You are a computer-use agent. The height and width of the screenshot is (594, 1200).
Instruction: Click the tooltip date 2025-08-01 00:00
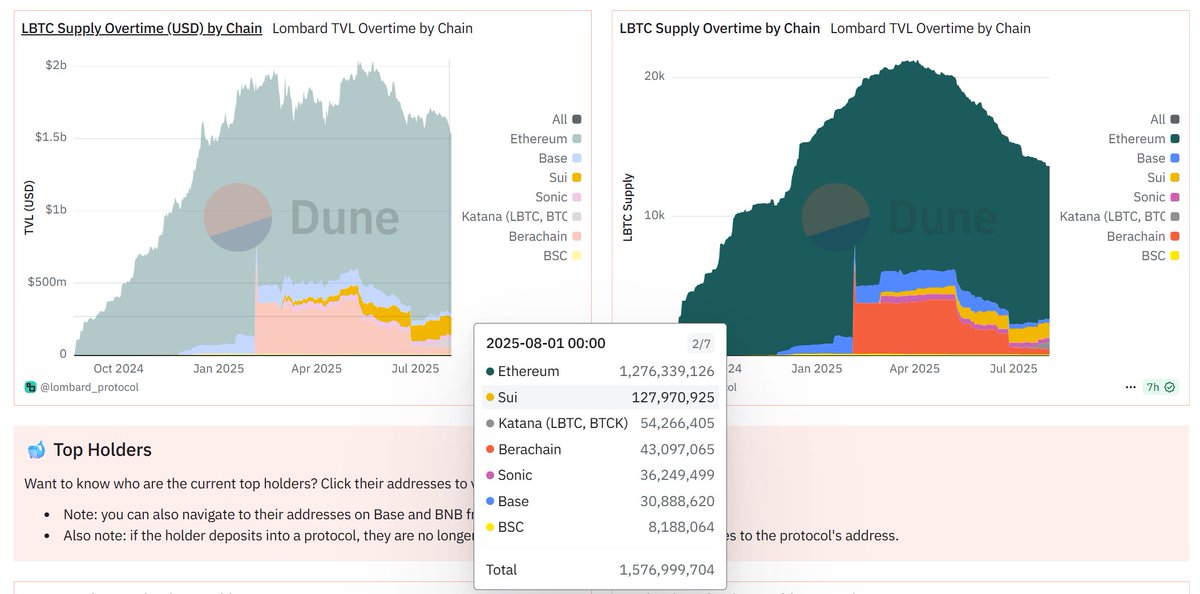[x=546, y=343]
